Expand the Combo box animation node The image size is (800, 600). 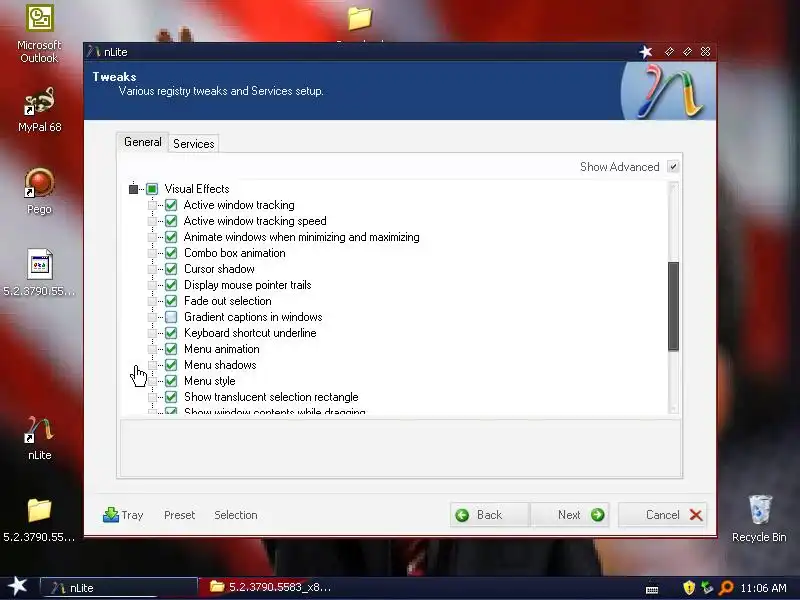pos(152,253)
